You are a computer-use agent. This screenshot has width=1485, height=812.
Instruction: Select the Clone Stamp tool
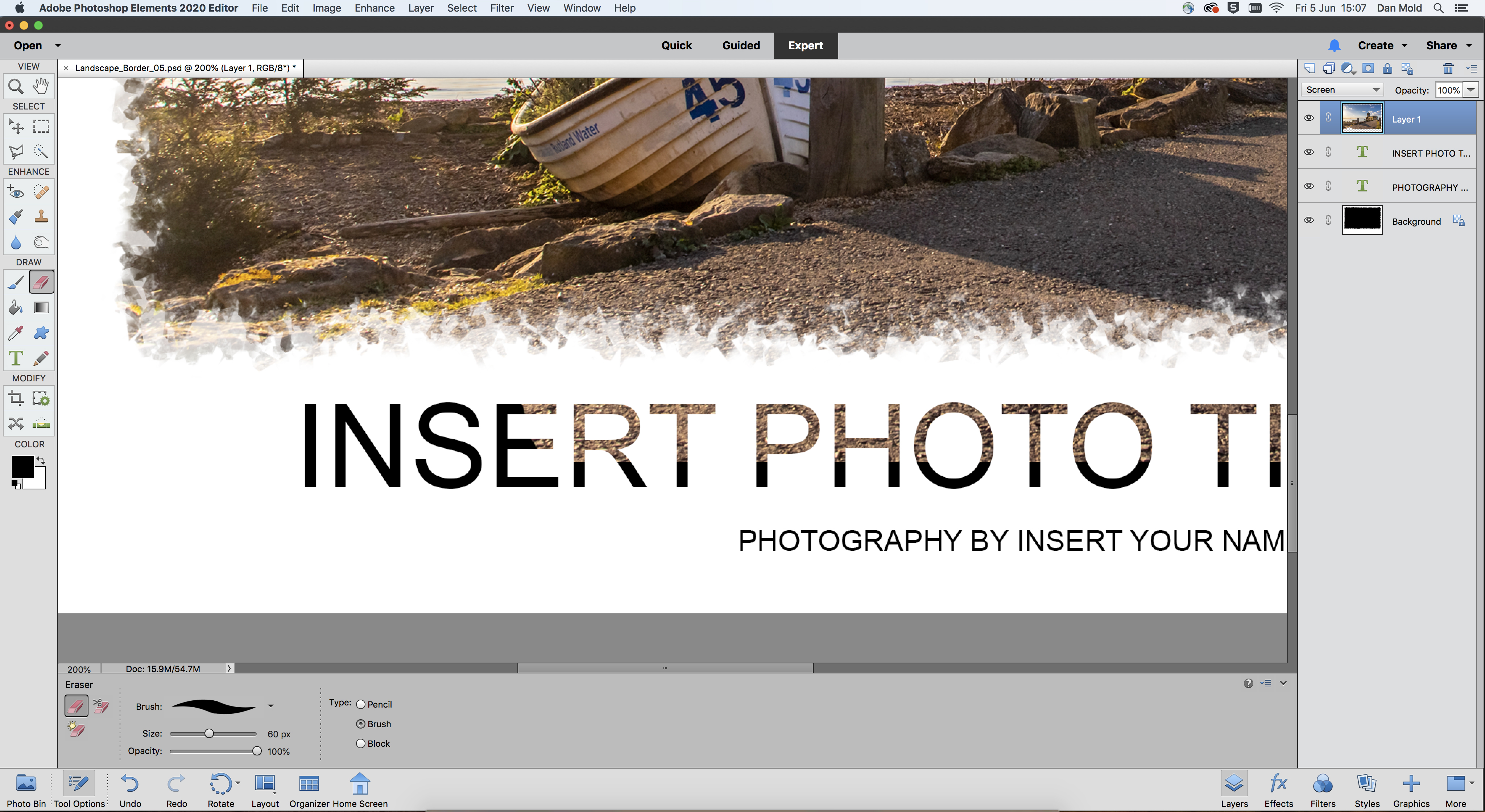(x=41, y=217)
